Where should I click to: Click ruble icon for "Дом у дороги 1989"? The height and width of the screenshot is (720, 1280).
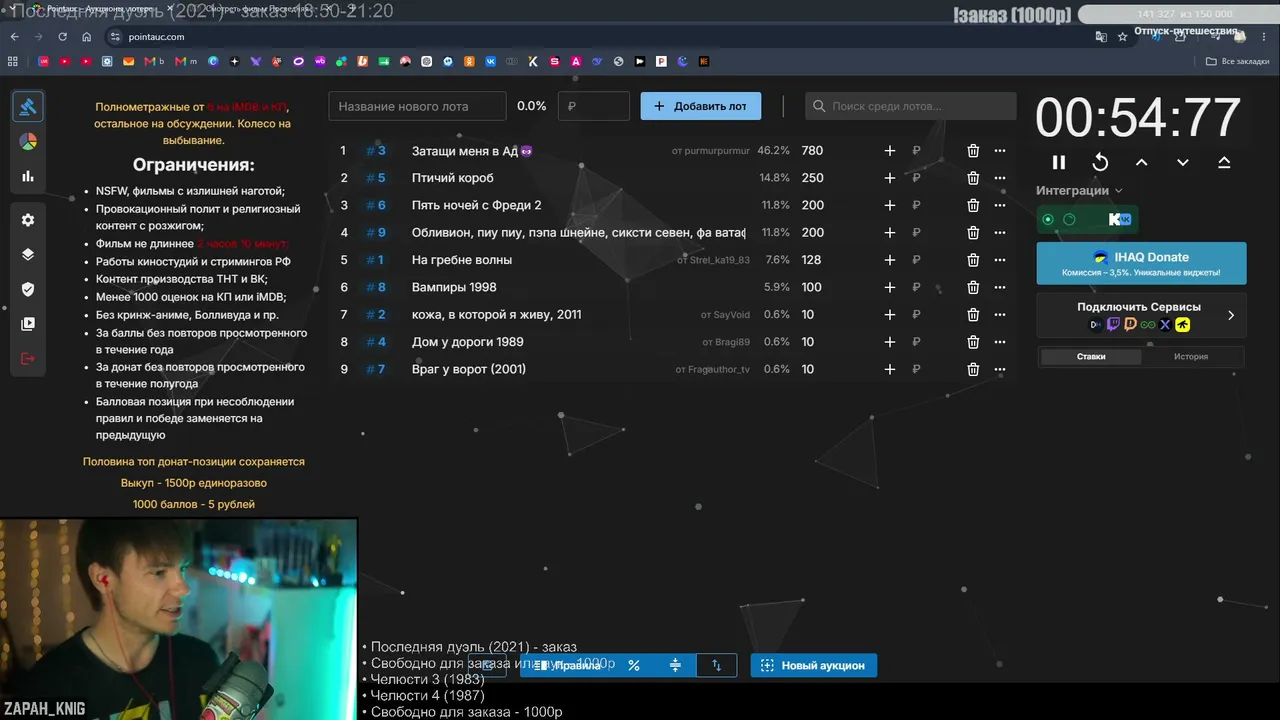(x=916, y=342)
